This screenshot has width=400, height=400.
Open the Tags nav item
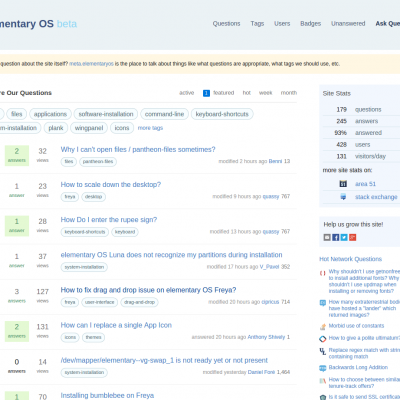(x=257, y=24)
